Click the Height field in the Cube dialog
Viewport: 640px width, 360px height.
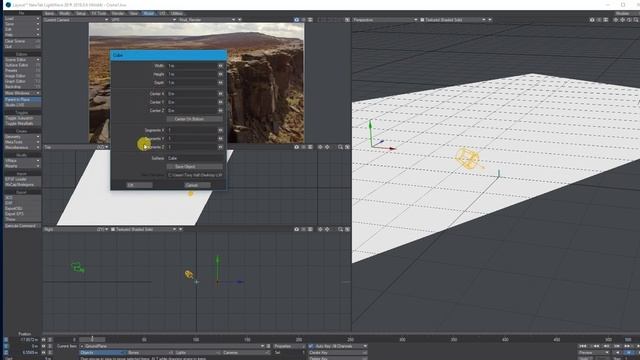coord(192,74)
